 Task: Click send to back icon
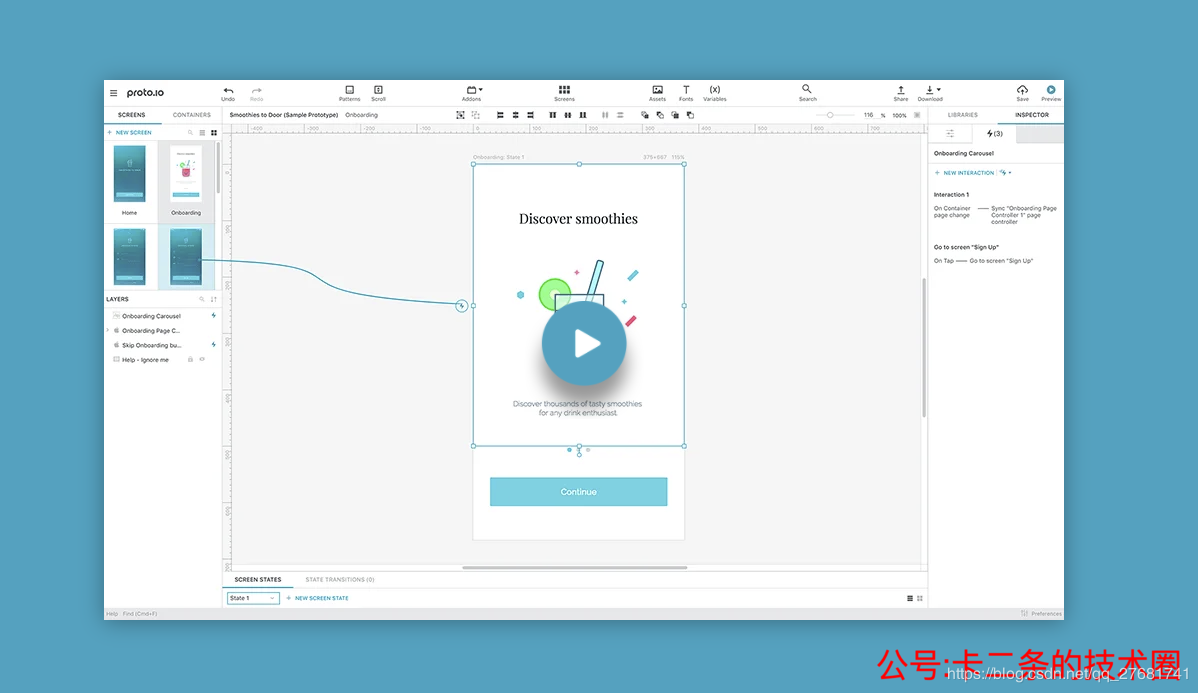coord(691,115)
